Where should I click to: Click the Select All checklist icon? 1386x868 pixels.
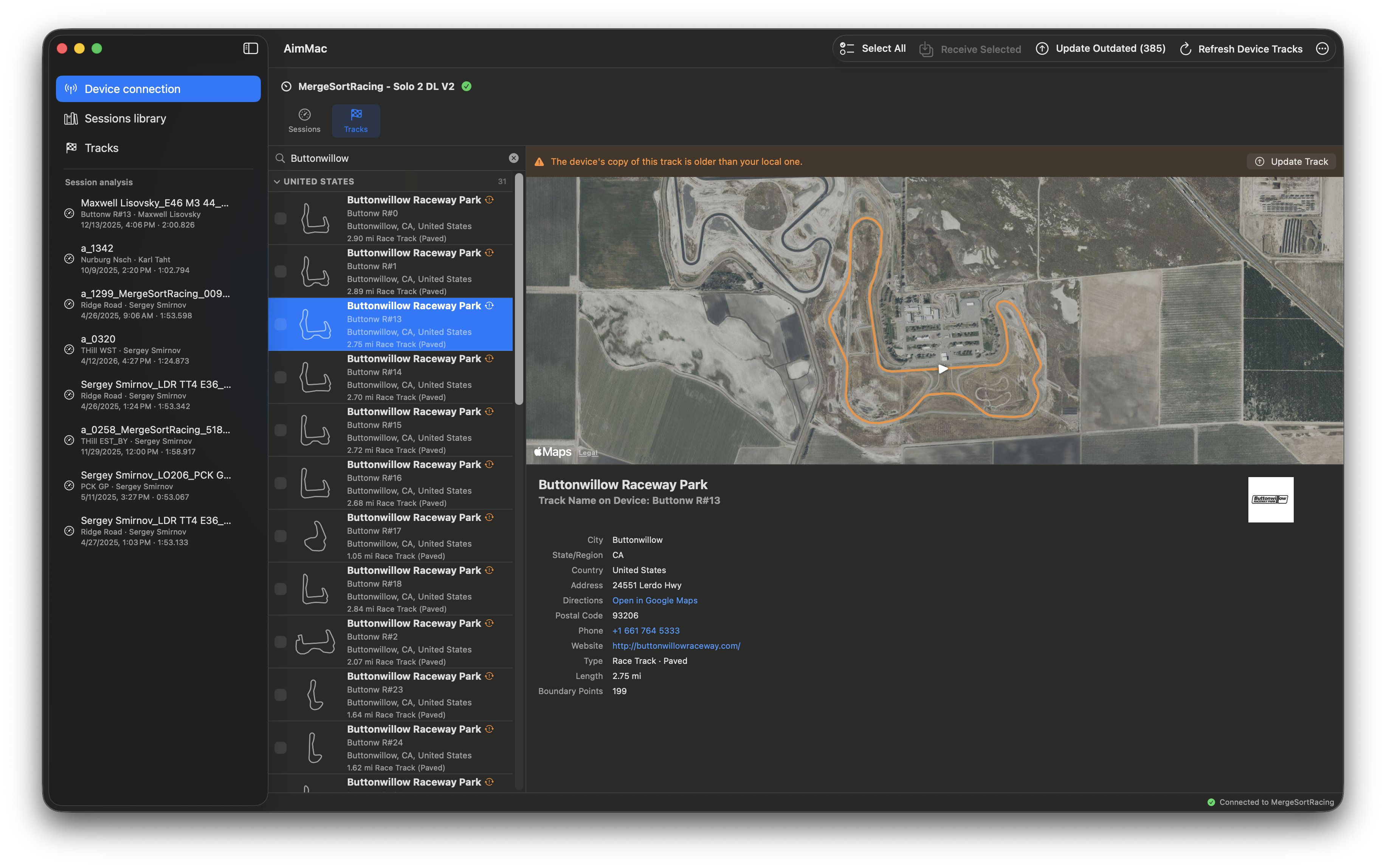pyautogui.click(x=847, y=49)
